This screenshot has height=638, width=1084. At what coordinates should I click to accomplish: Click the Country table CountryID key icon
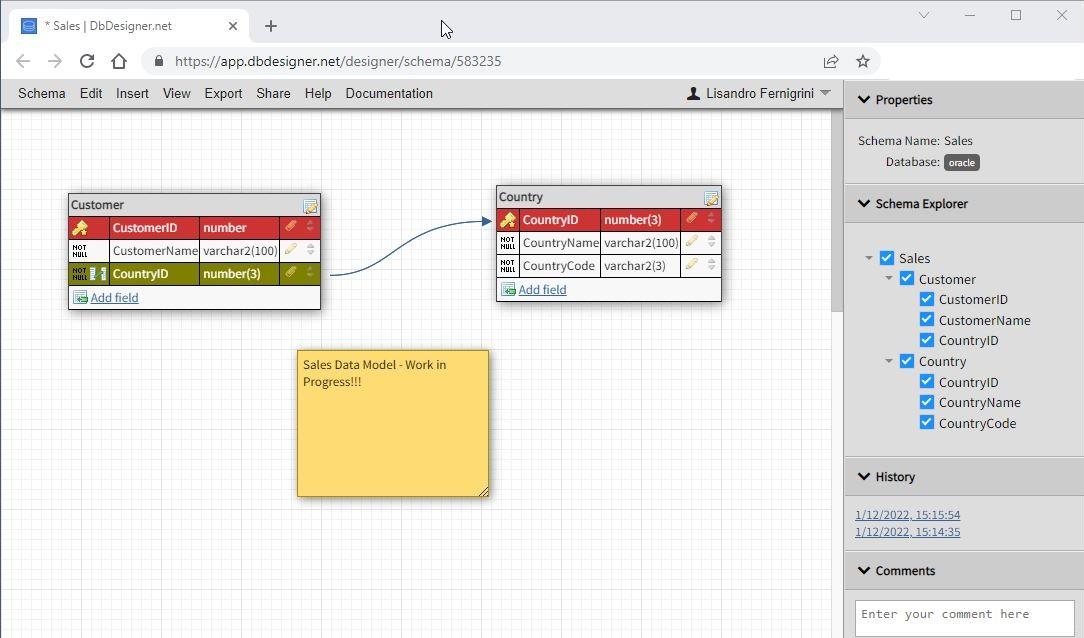point(507,220)
